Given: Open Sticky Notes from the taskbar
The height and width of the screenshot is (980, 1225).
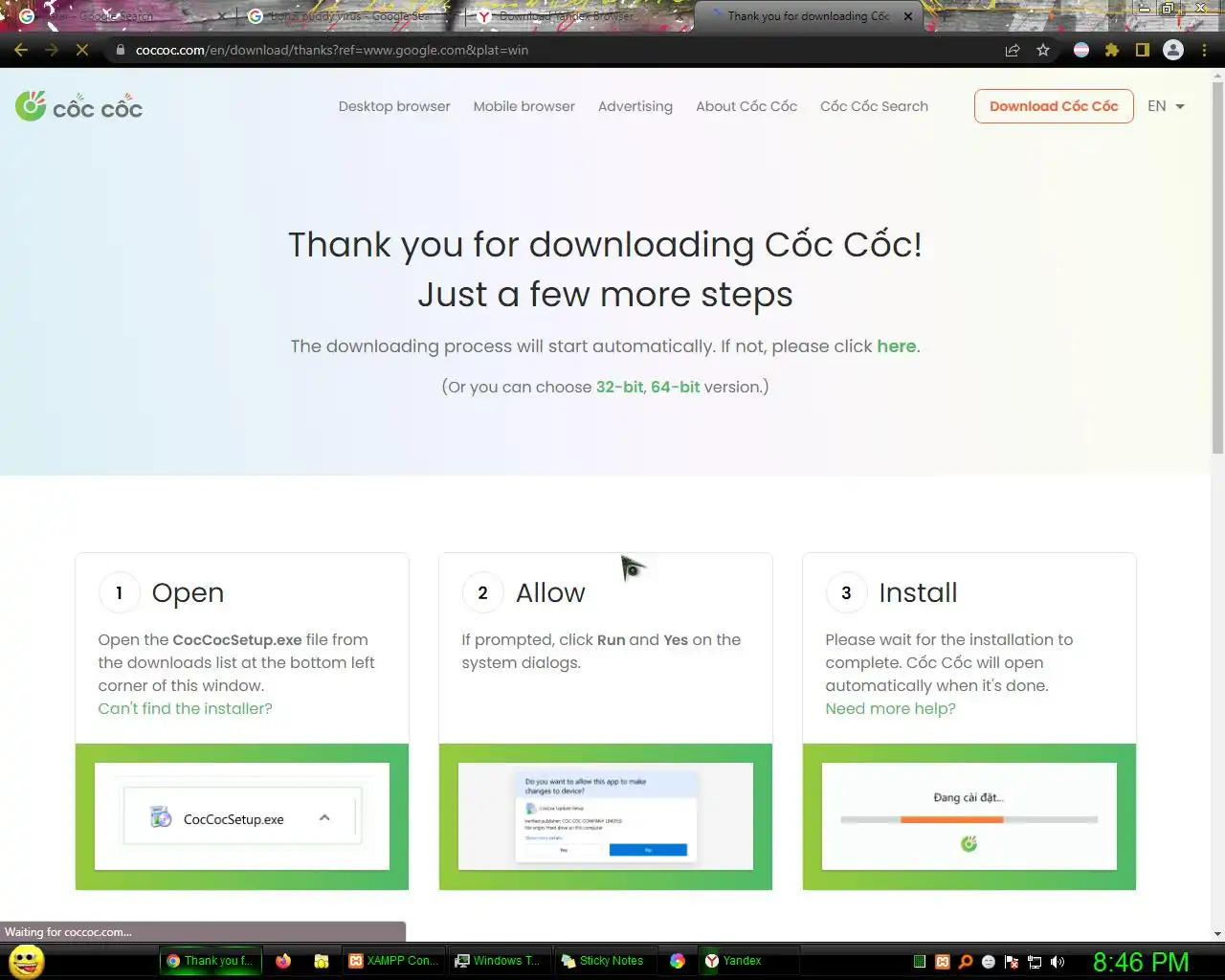Looking at the screenshot, I should point(603,961).
